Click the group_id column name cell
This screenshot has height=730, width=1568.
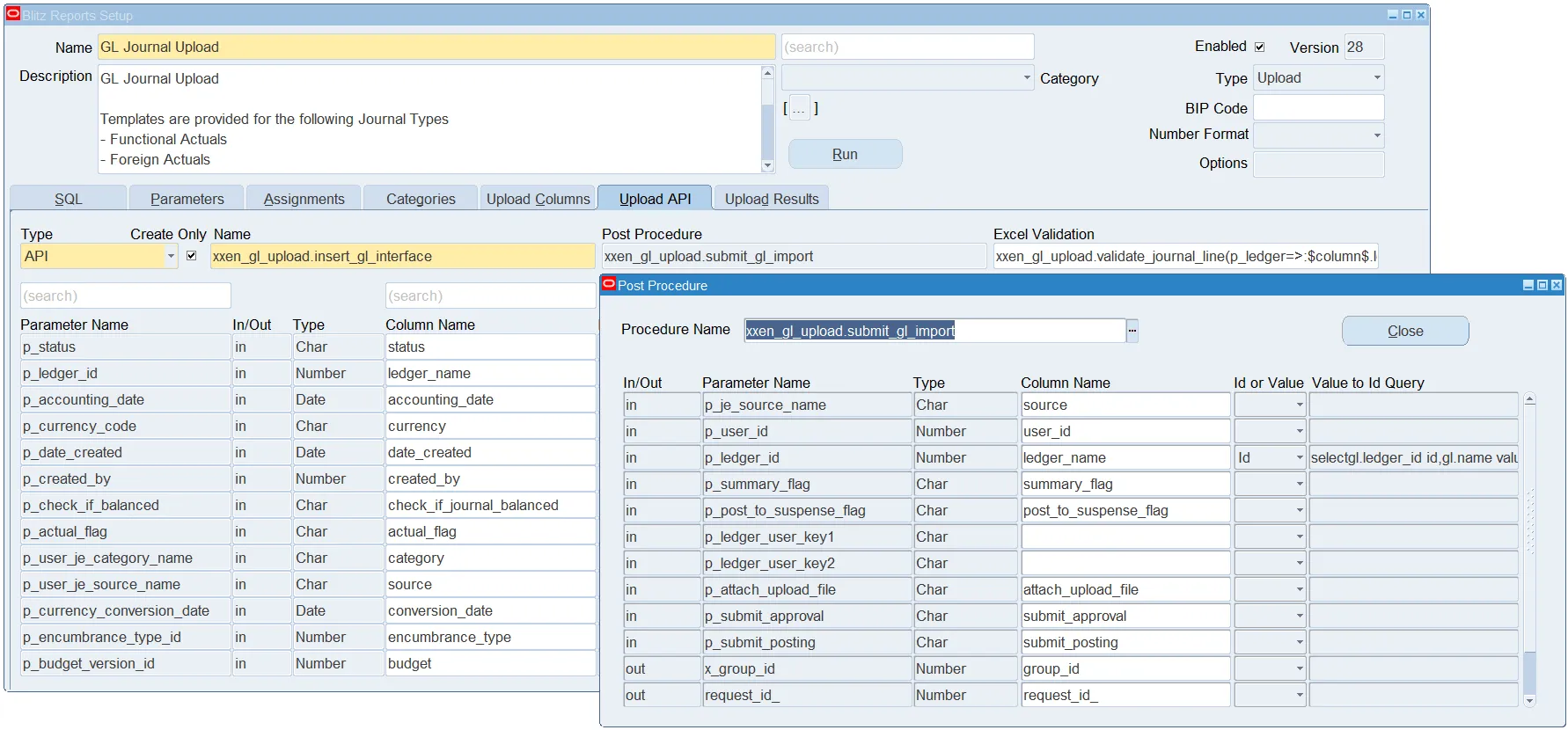(1125, 668)
